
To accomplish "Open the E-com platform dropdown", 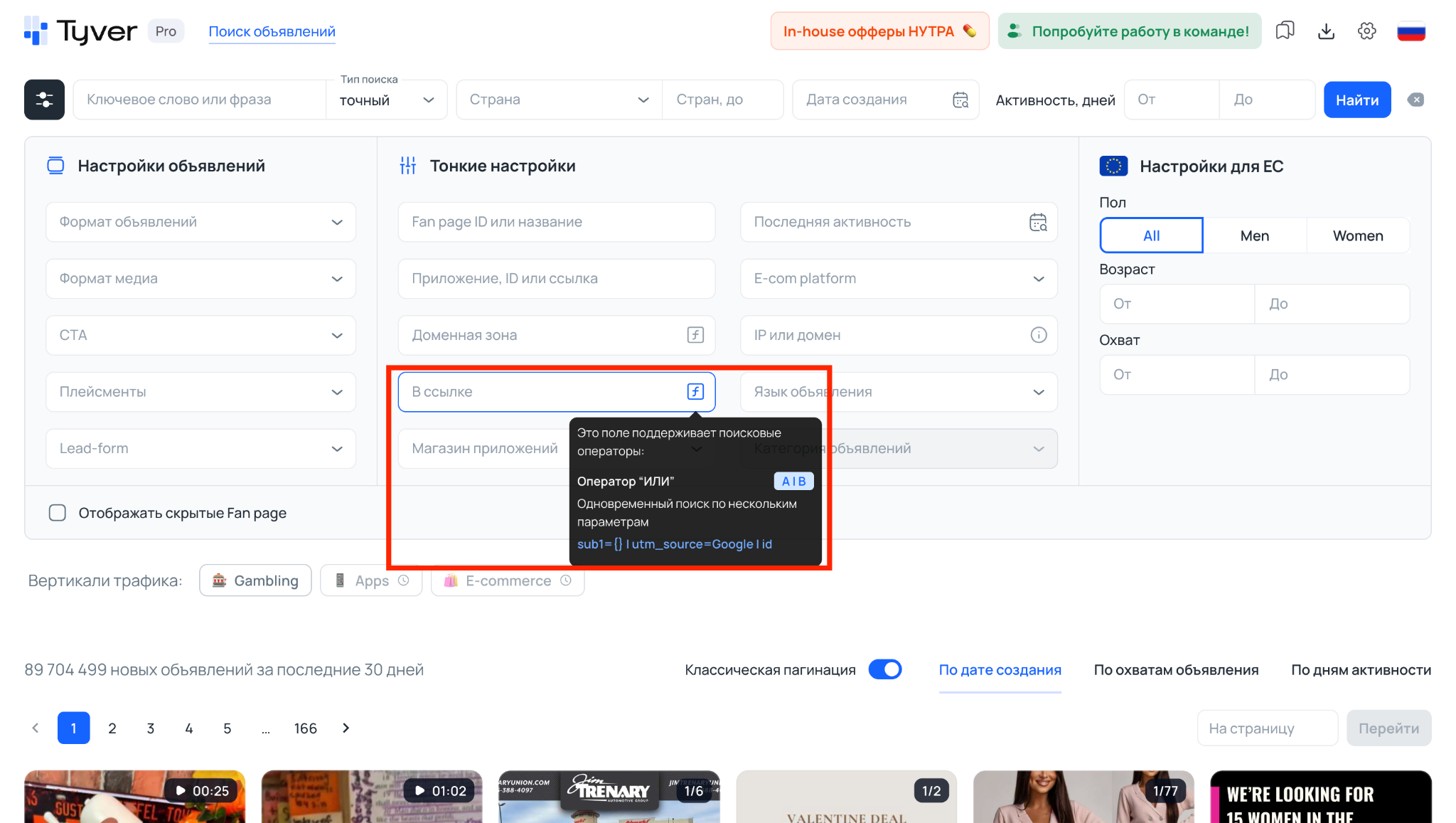I will click(899, 279).
